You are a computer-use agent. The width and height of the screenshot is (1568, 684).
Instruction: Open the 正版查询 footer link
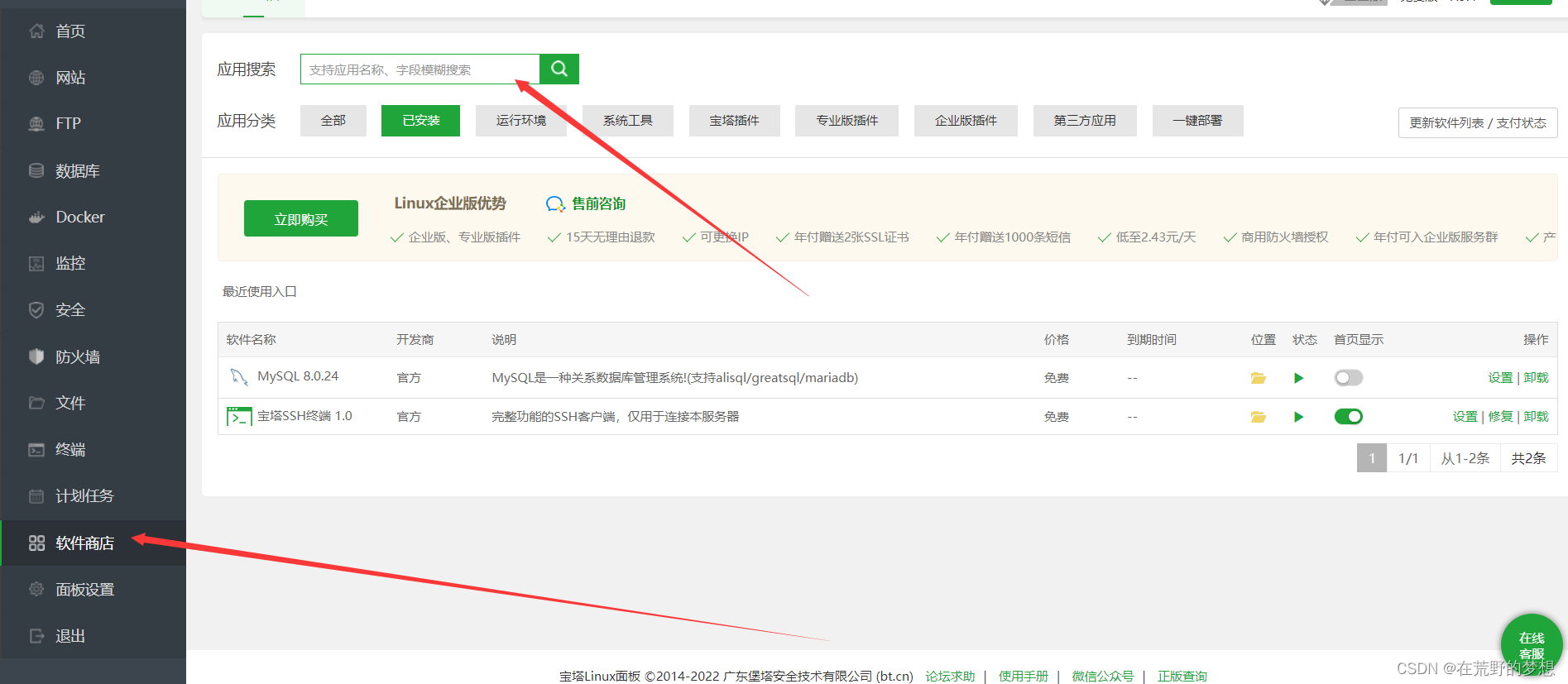(x=1182, y=676)
